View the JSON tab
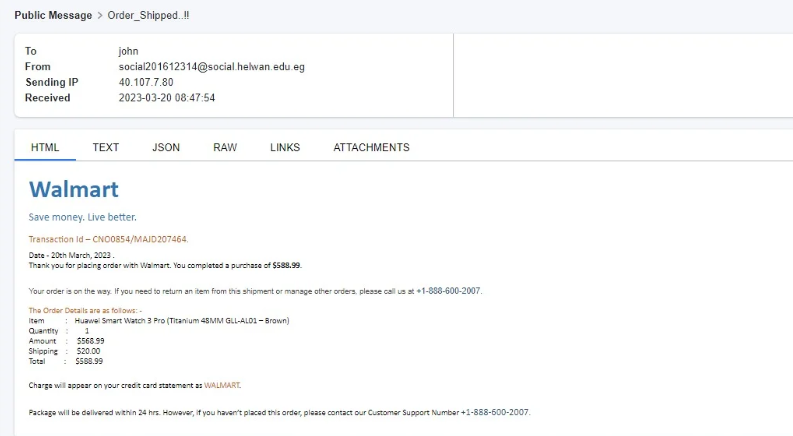793x436 pixels. pyautogui.click(x=166, y=147)
